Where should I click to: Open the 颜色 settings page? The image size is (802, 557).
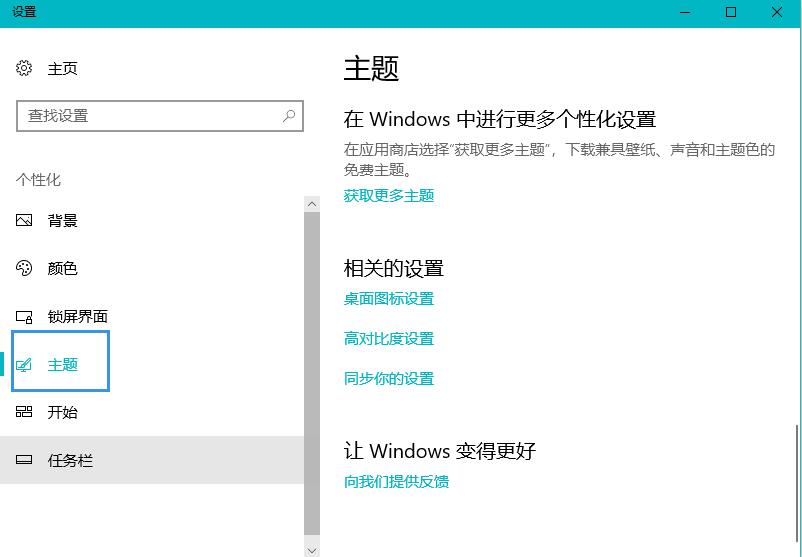152,268
